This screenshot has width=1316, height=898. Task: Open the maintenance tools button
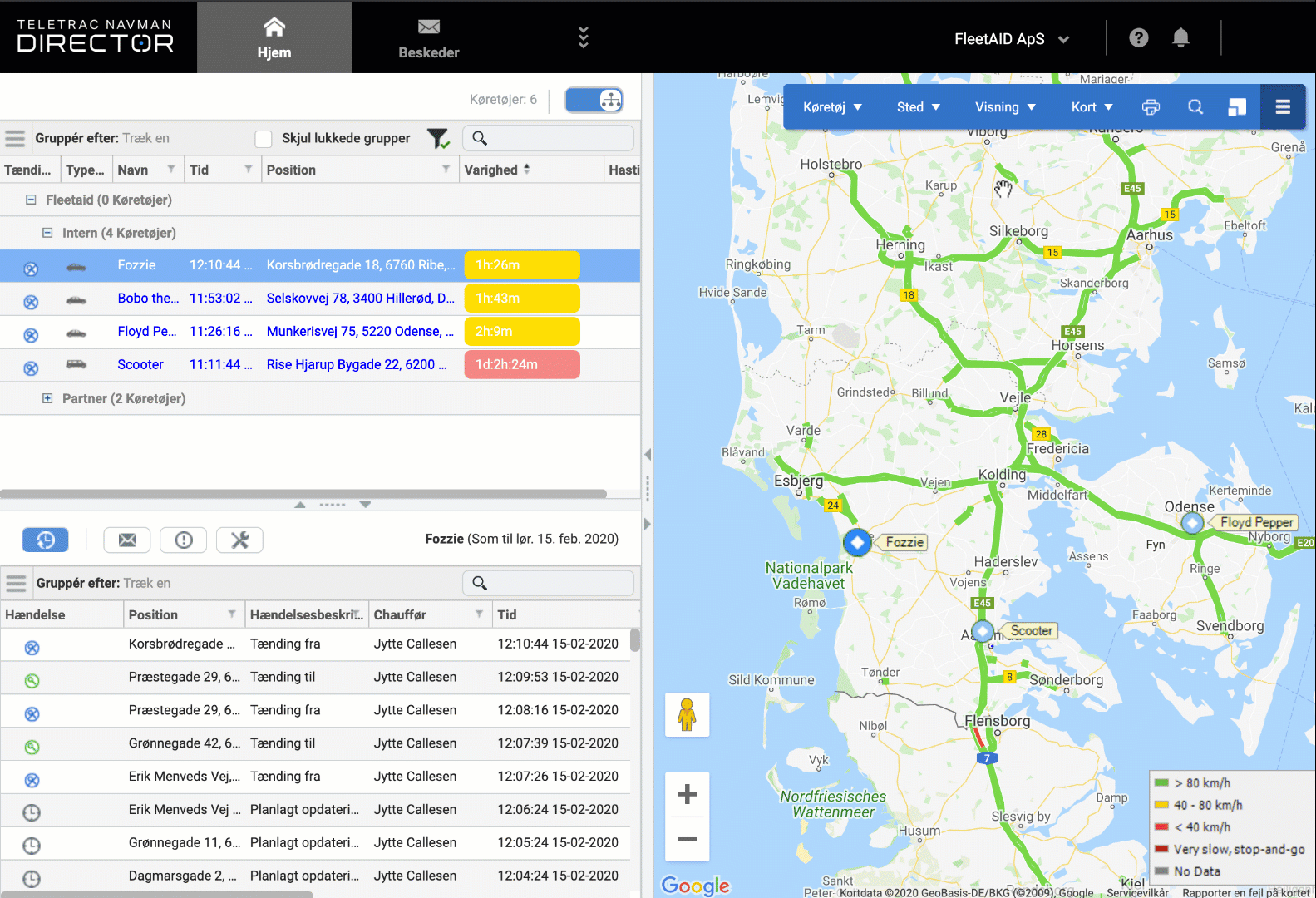click(x=239, y=540)
